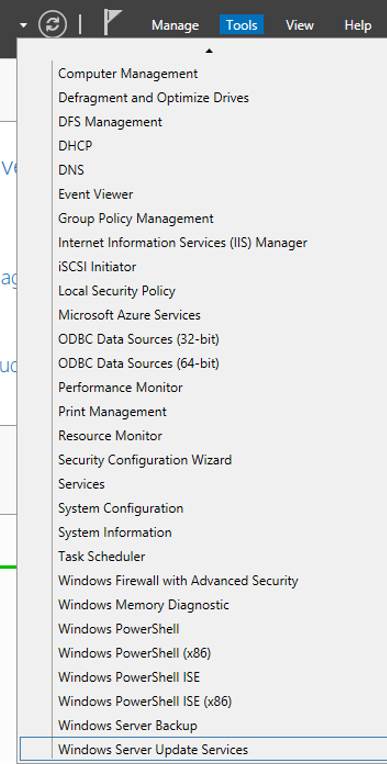Launch Task Scheduler
Screen dimensions: 387x764
click(101, 556)
